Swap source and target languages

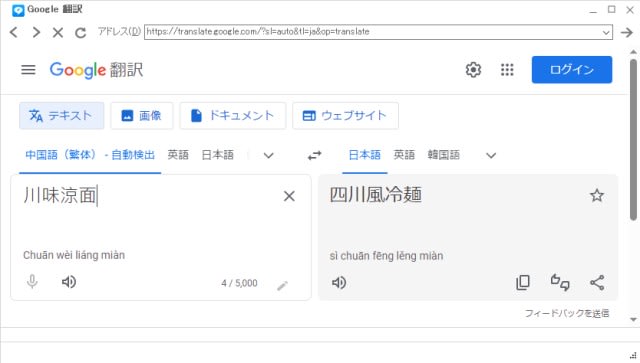point(314,156)
